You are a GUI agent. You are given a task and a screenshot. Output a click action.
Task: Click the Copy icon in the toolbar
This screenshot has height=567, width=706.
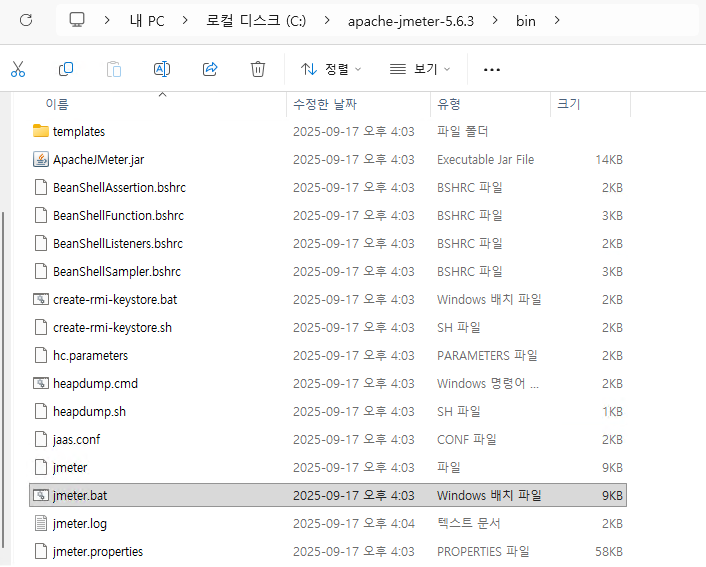tap(66, 69)
